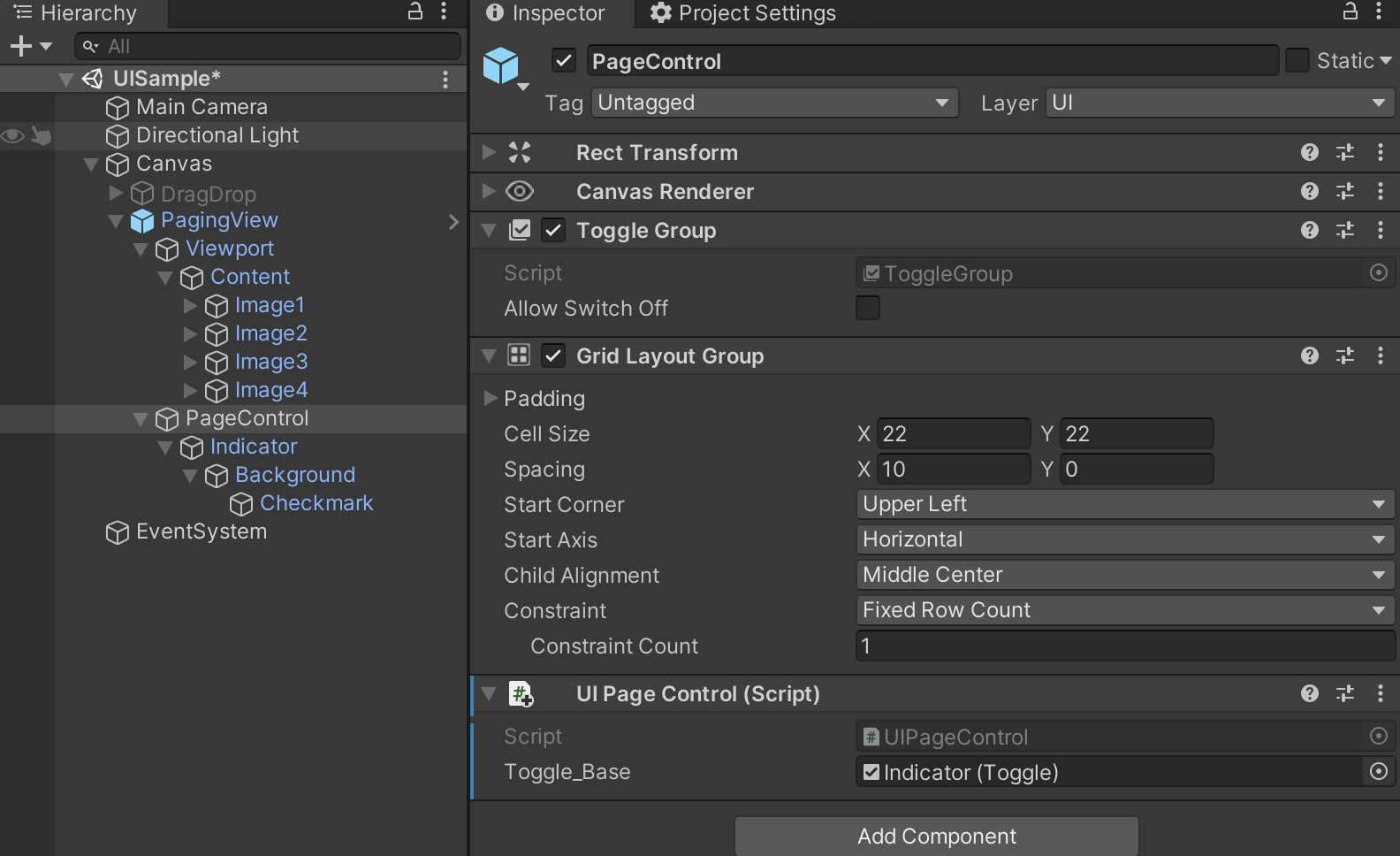The image size is (1400, 856).
Task: Open Toggle_Base object picker circle
Action: [1378, 771]
